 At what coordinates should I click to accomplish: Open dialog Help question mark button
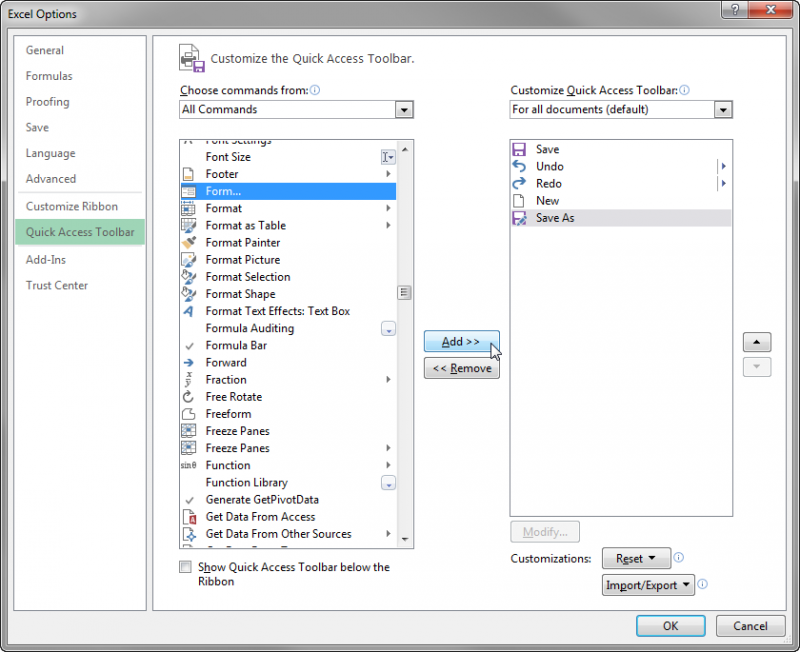click(x=735, y=10)
